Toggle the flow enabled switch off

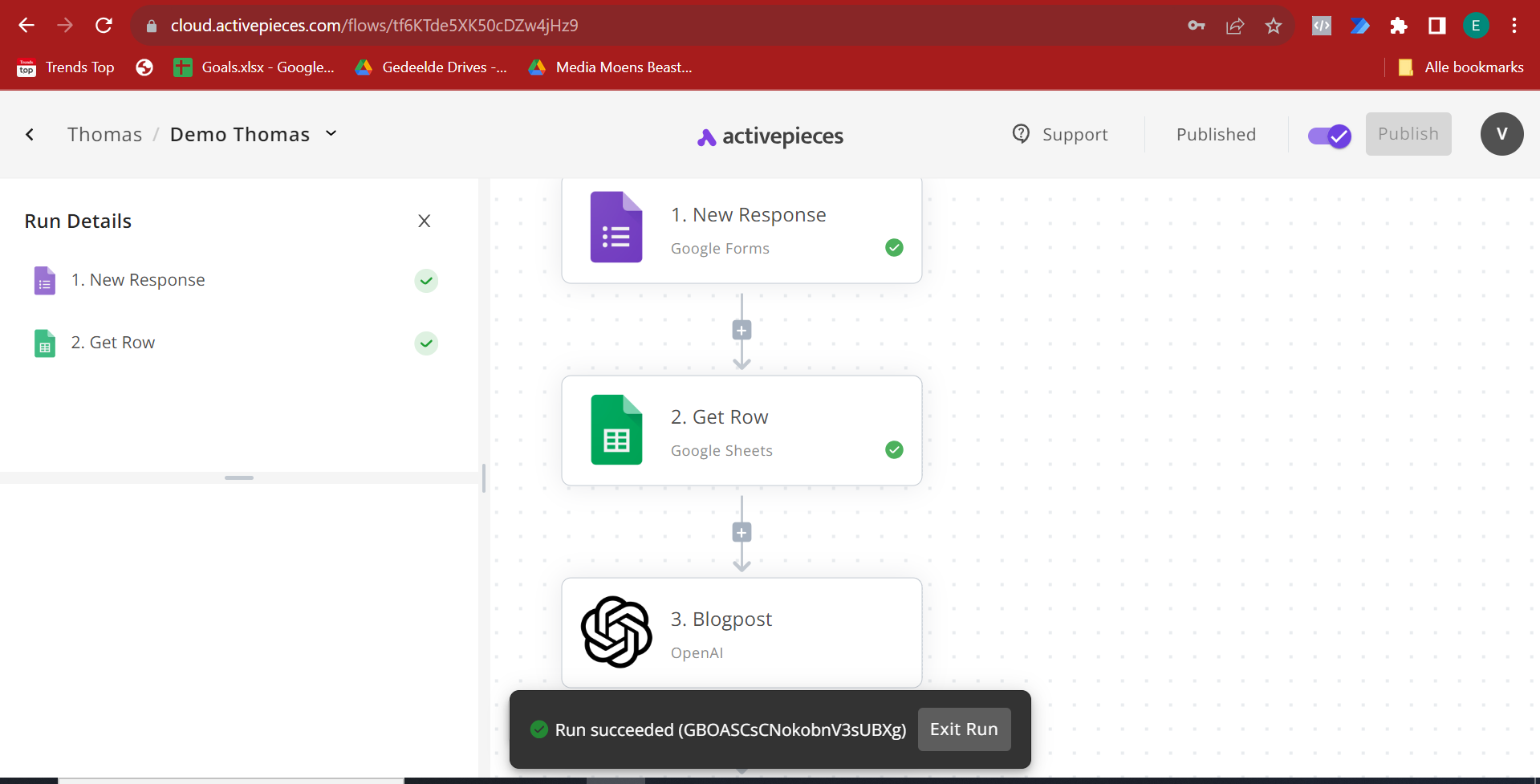pos(1329,136)
